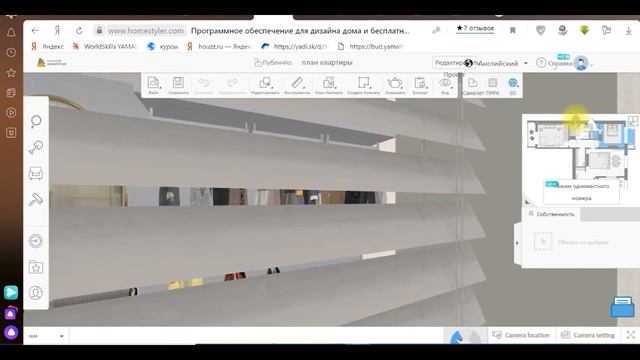Open the browser shield protection icon
The width and height of the screenshot is (640, 360).
point(540,30)
